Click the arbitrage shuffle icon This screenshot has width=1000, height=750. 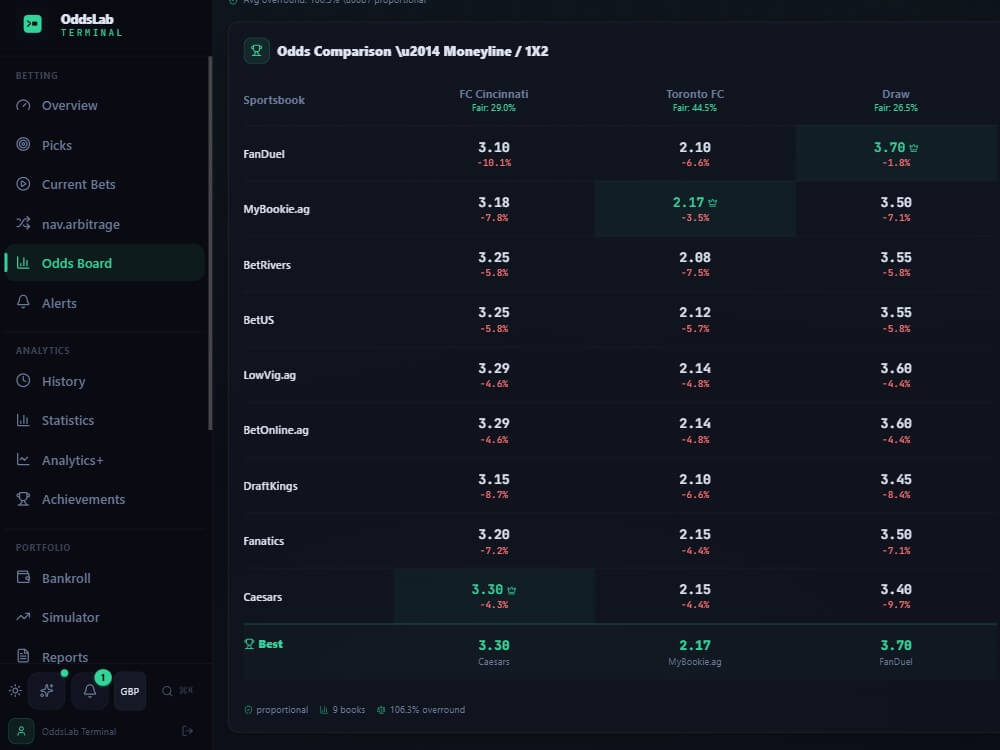[x=23, y=223]
